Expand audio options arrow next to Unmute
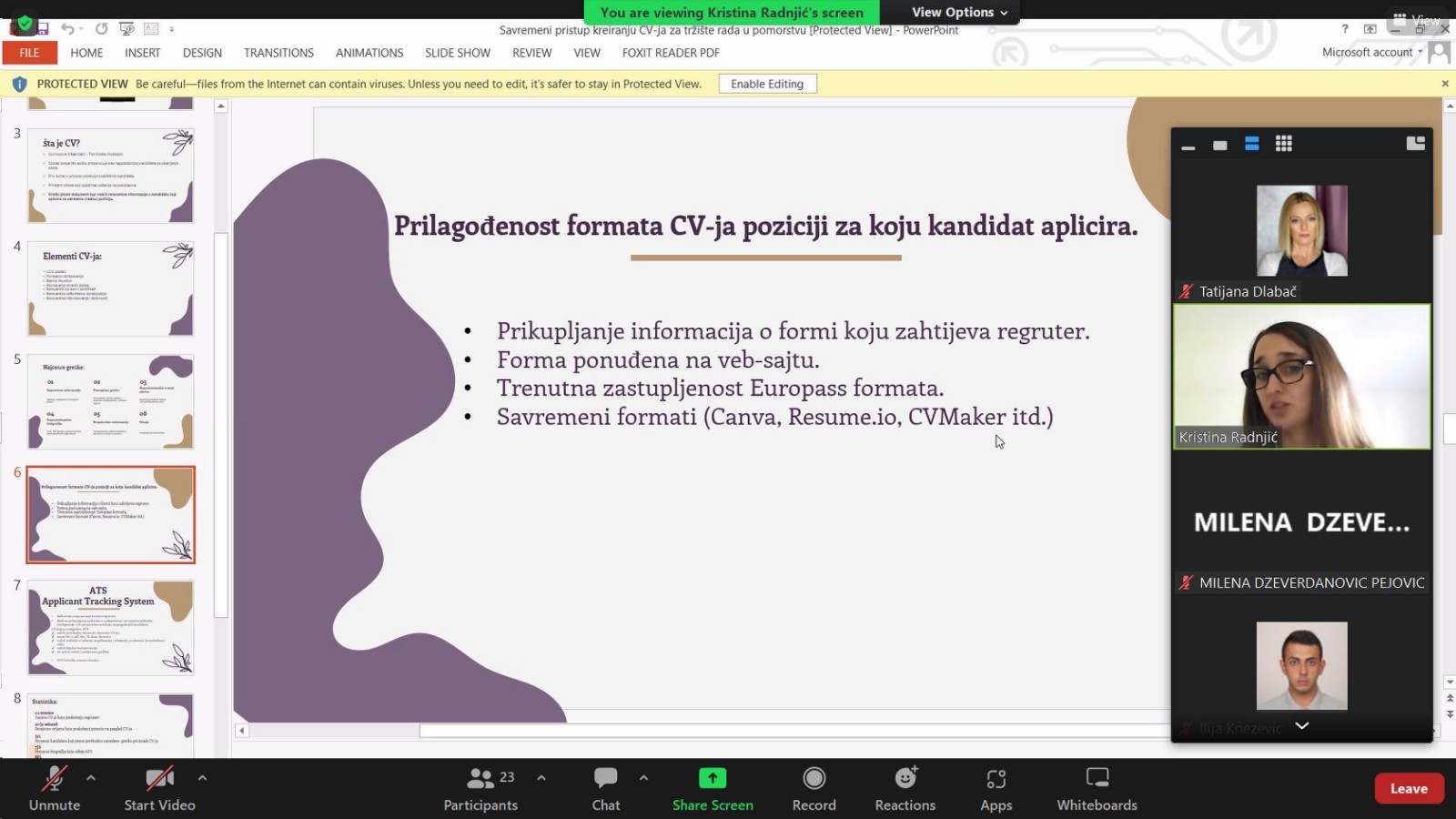Viewport: 1456px width, 819px height. pos(91,778)
